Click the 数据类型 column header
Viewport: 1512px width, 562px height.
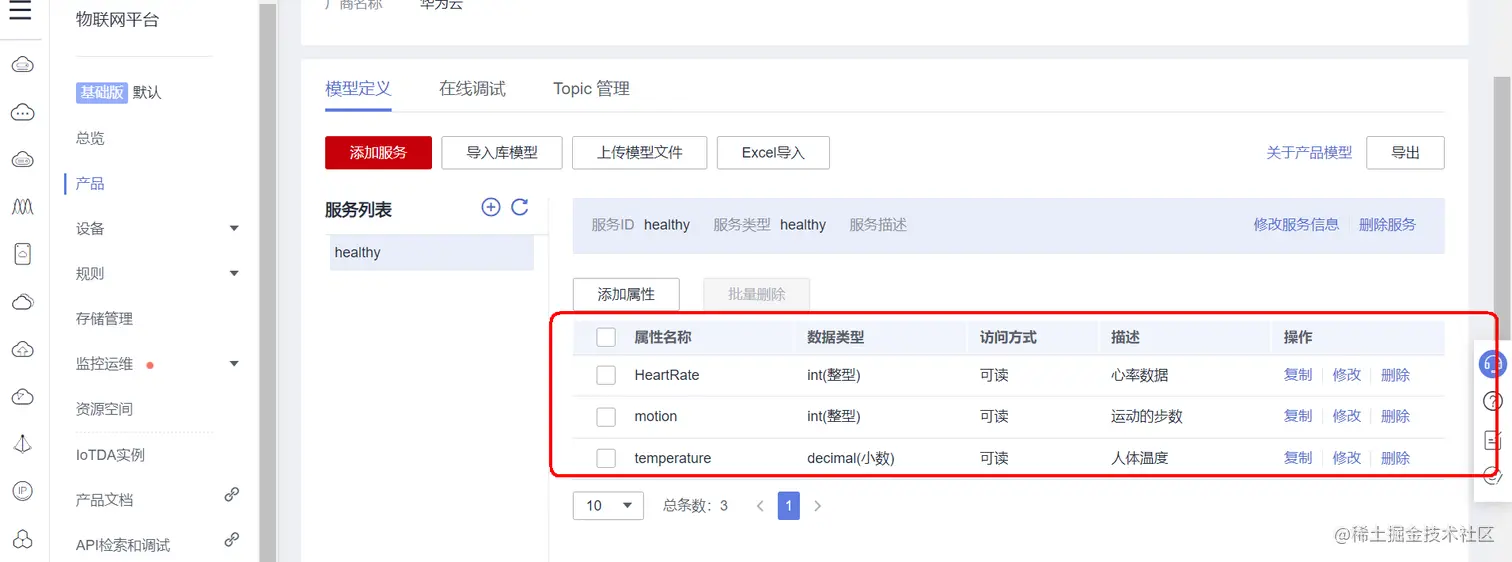click(x=836, y=337)
